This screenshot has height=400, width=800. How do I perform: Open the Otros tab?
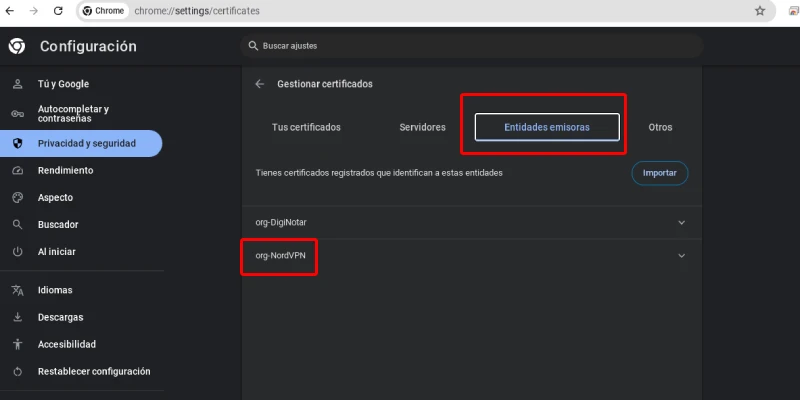[660, 127]
